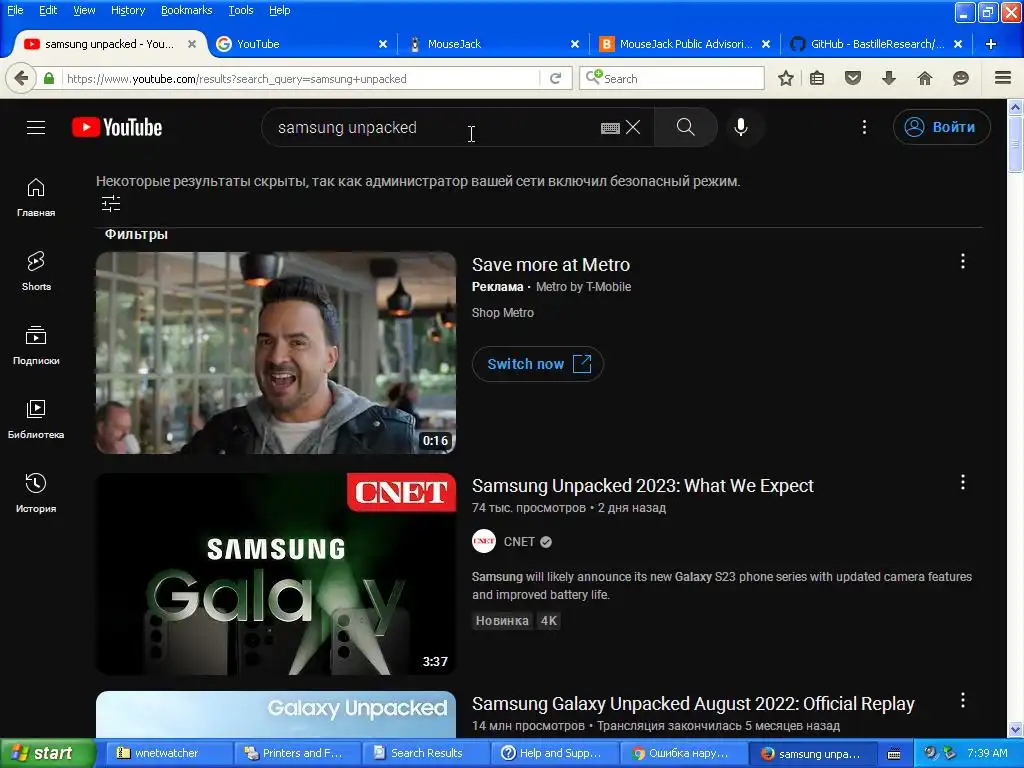Click the browser Home icon

point(925,78)
